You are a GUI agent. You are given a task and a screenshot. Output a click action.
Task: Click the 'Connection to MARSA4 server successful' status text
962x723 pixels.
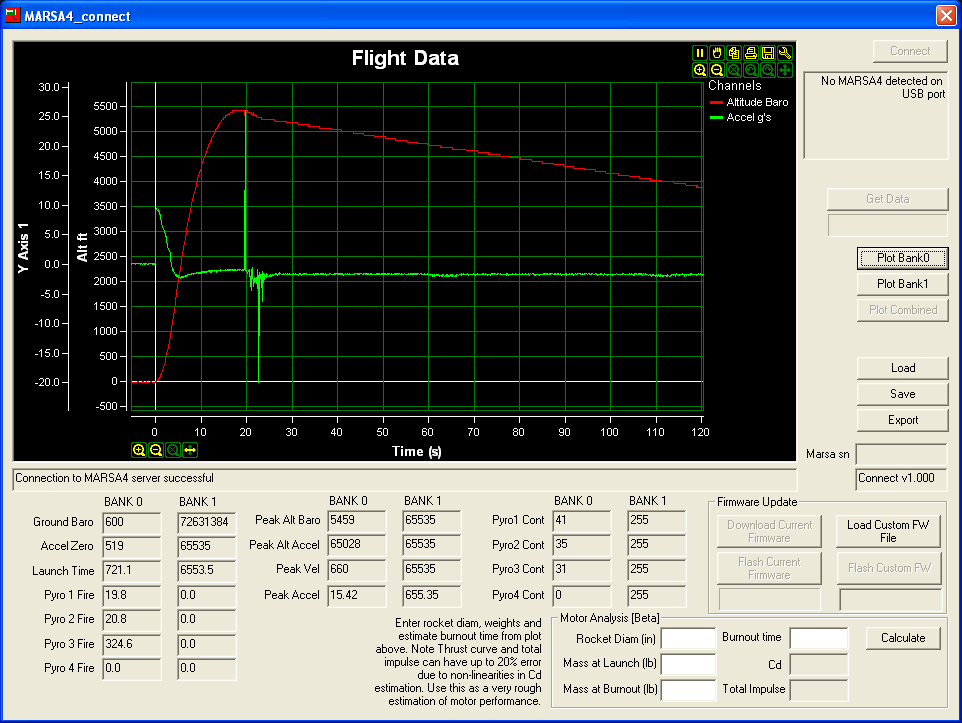click(114, 478)
